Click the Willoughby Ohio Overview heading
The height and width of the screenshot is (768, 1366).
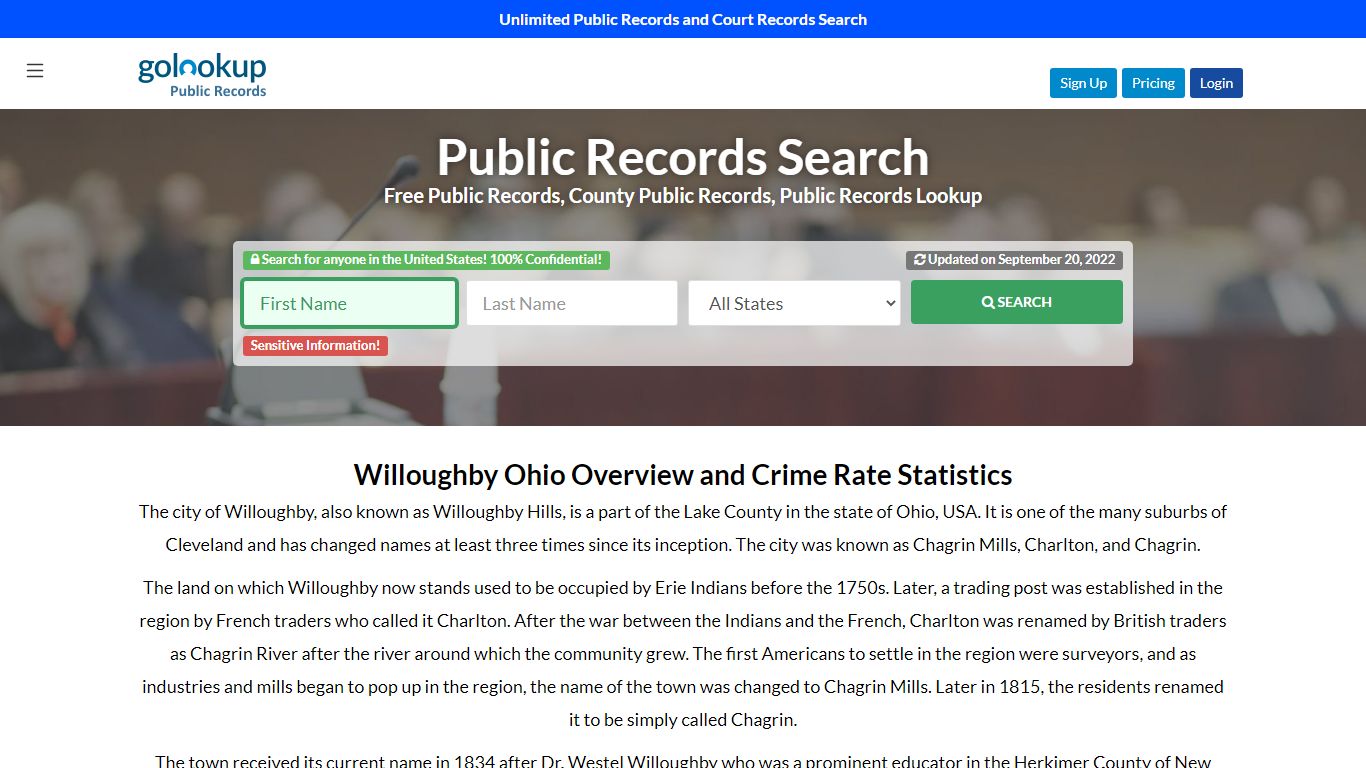point(683,474)
